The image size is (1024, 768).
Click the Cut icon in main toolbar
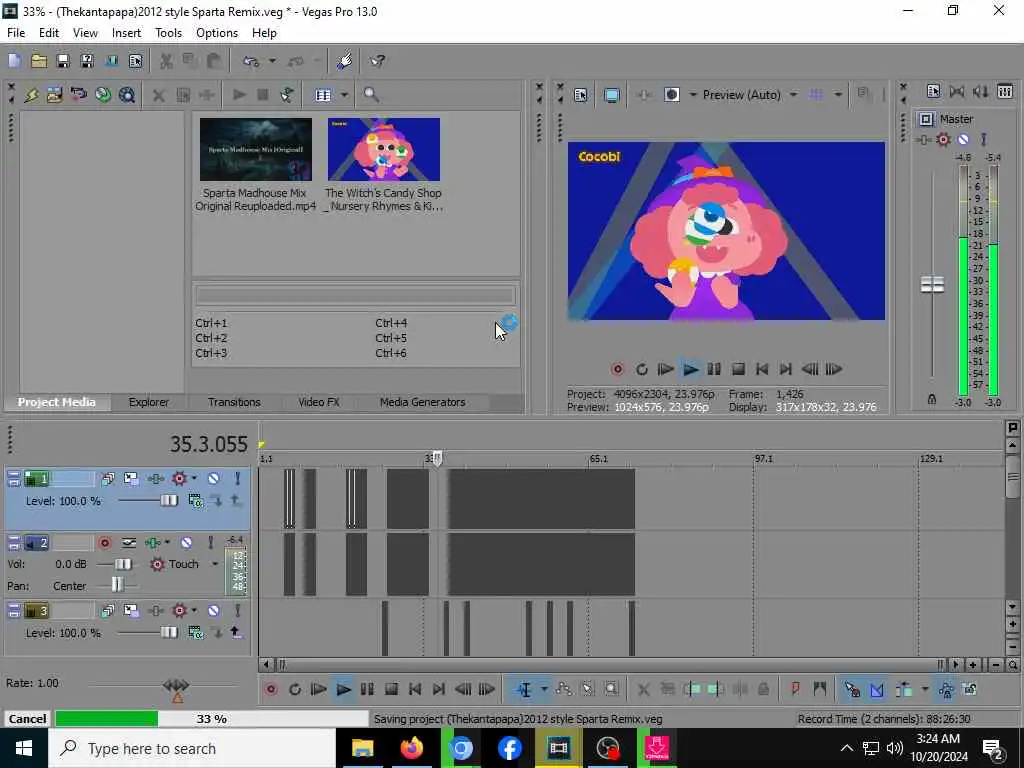pos(167,61)
